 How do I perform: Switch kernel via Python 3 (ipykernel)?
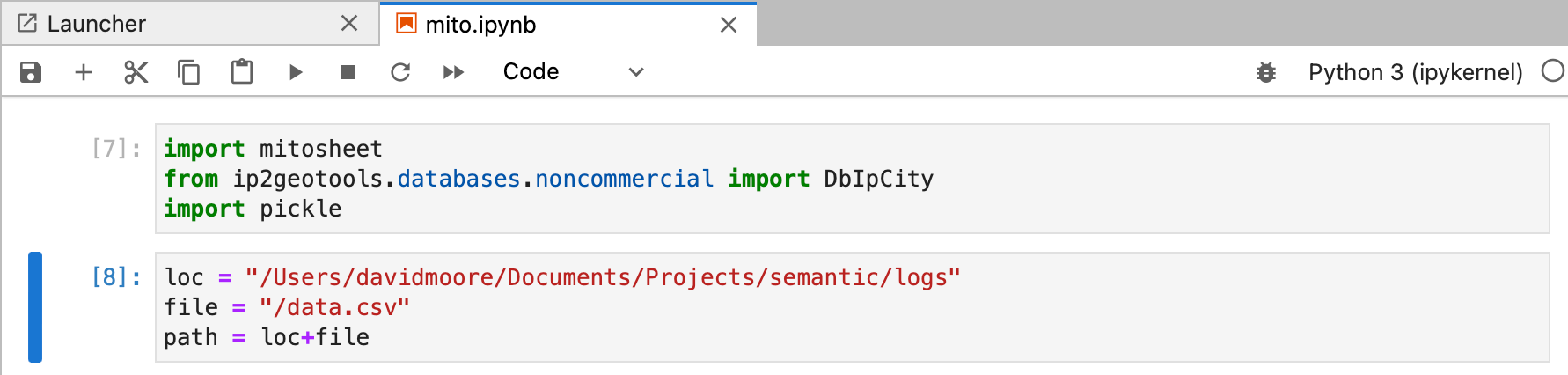click(x=1415, y=72)
